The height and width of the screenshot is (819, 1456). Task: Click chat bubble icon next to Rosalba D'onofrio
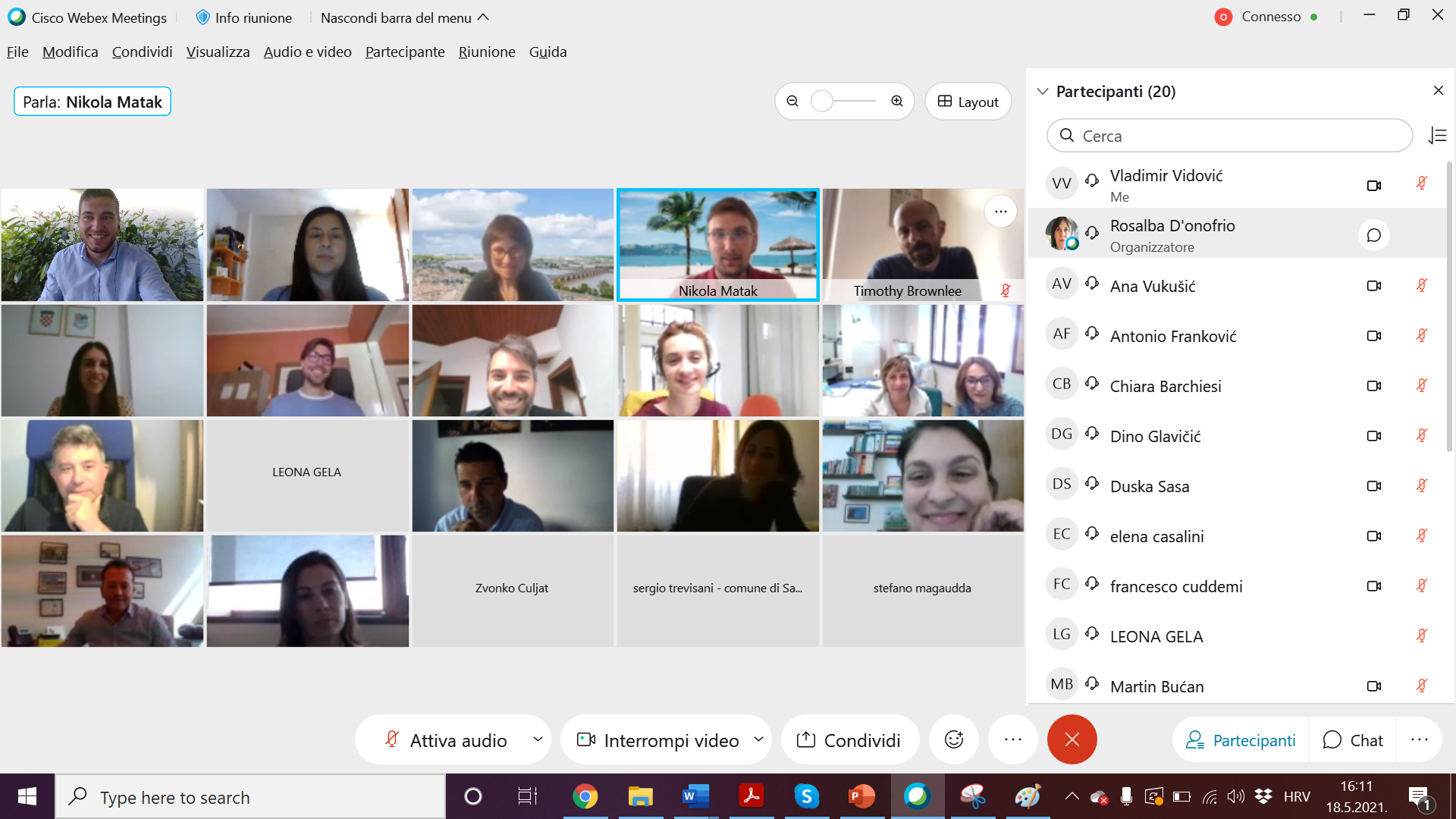coord(1373,235)
